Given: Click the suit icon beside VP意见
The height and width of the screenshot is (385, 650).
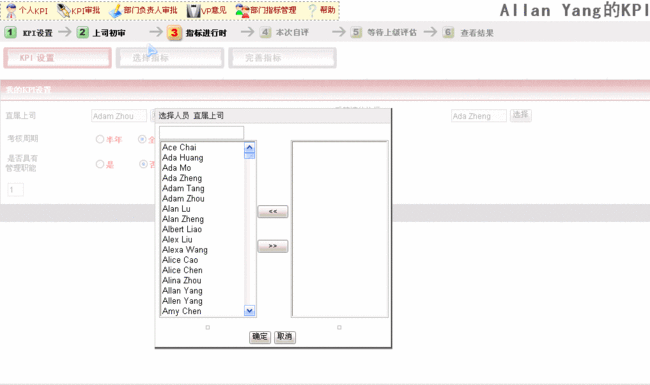Looking at the screenshot, I should click(193, 11).
